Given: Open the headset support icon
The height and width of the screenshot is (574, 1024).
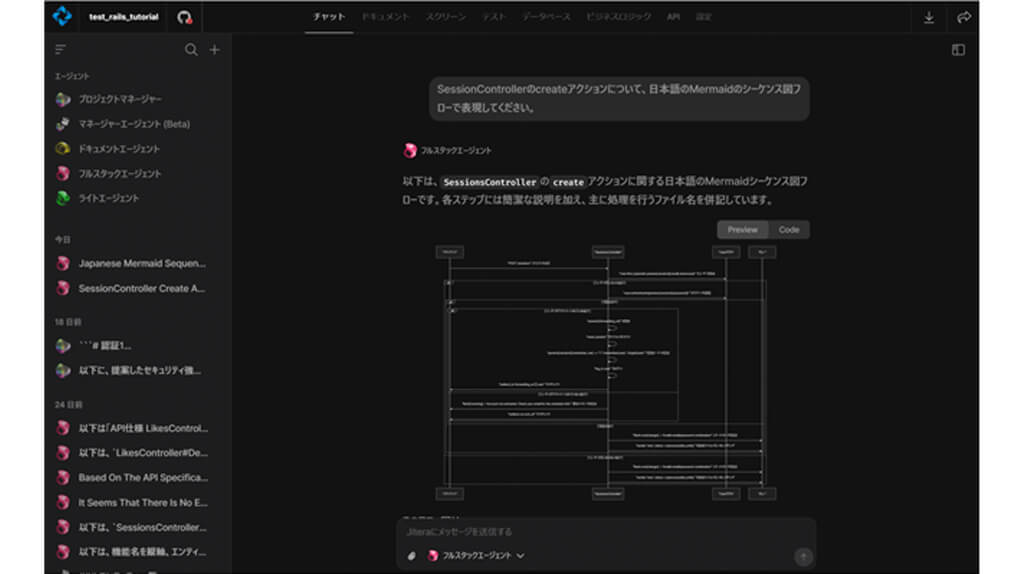Looking at the screenshot, I should tap(185, 17).
